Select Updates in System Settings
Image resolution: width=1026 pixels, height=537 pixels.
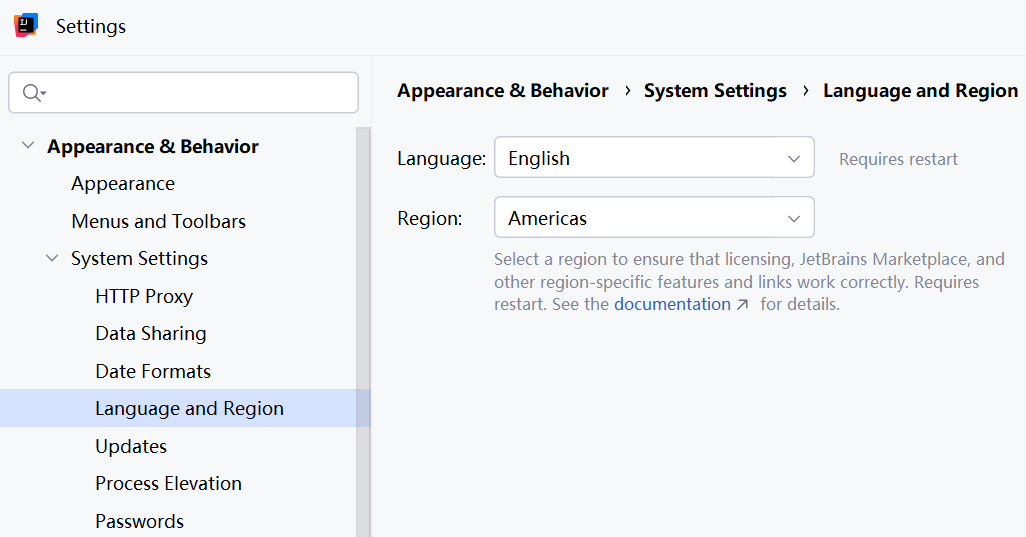(131, 447)
